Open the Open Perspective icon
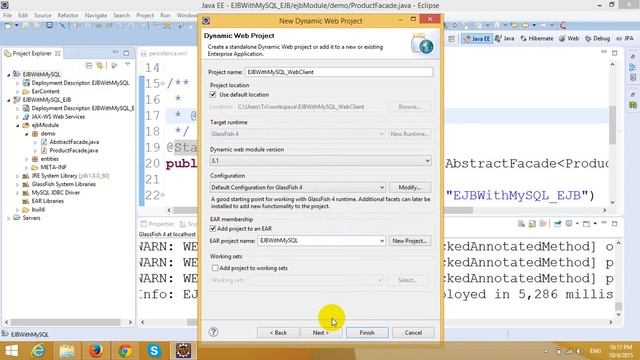The height and width of the screenshot is (360, 640). coord(451,38)
